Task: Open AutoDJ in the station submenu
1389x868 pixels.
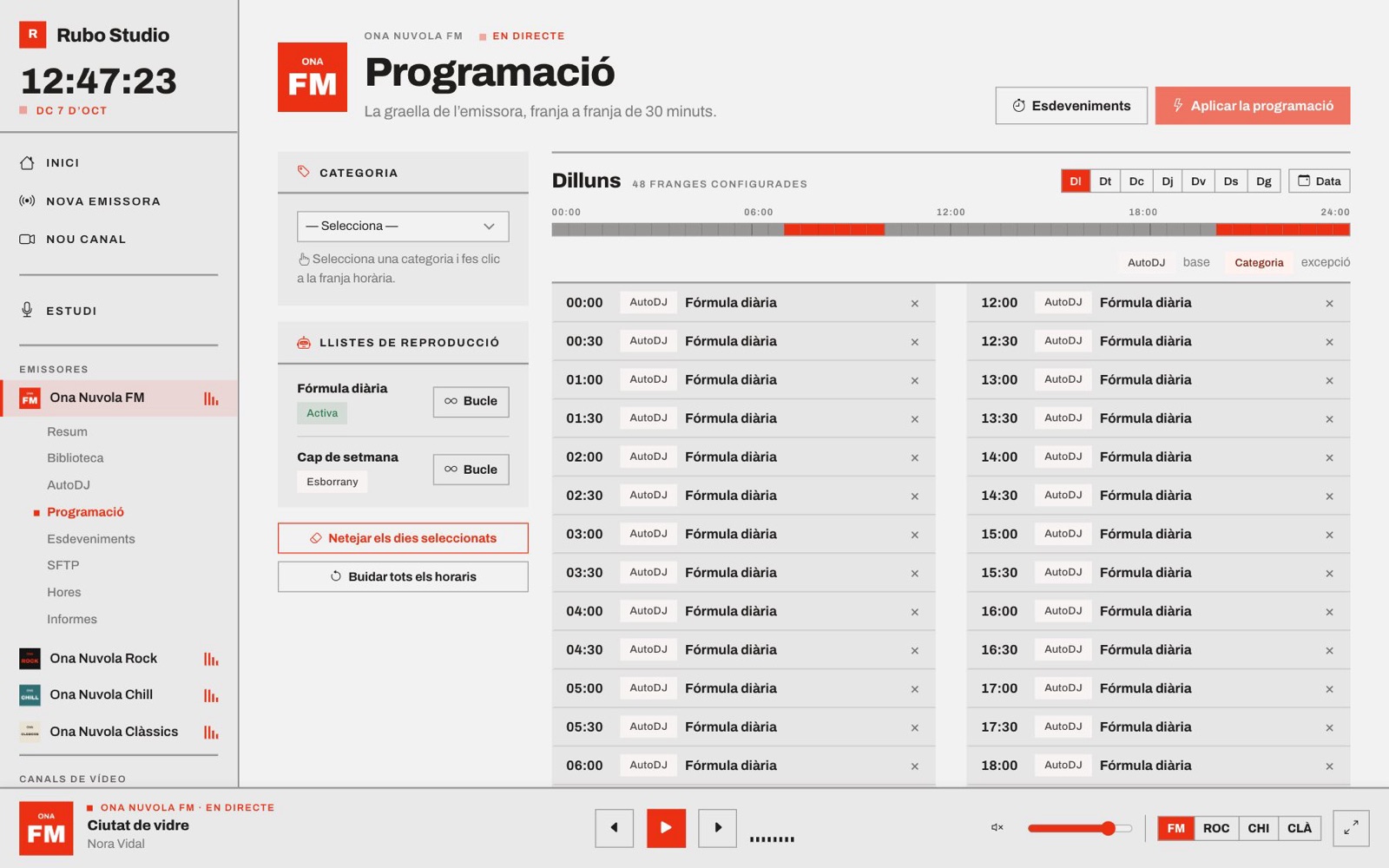Action: (69, 485)
